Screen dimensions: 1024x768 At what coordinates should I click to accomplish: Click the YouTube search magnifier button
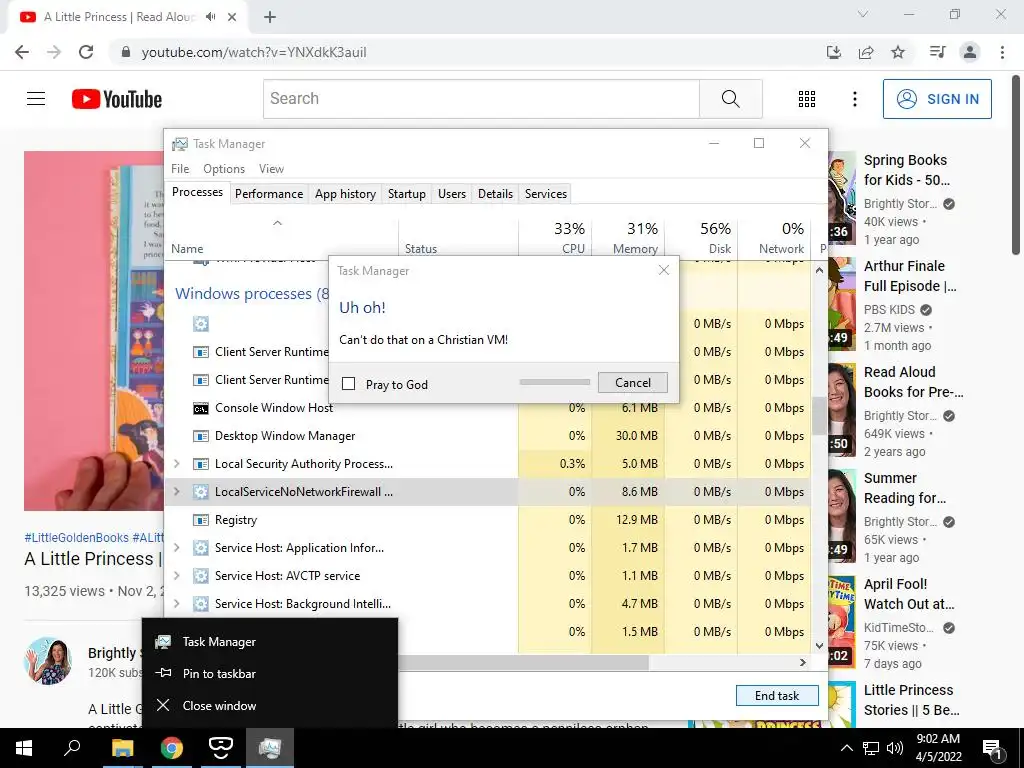pyautogui.click(x=731, y=99)
